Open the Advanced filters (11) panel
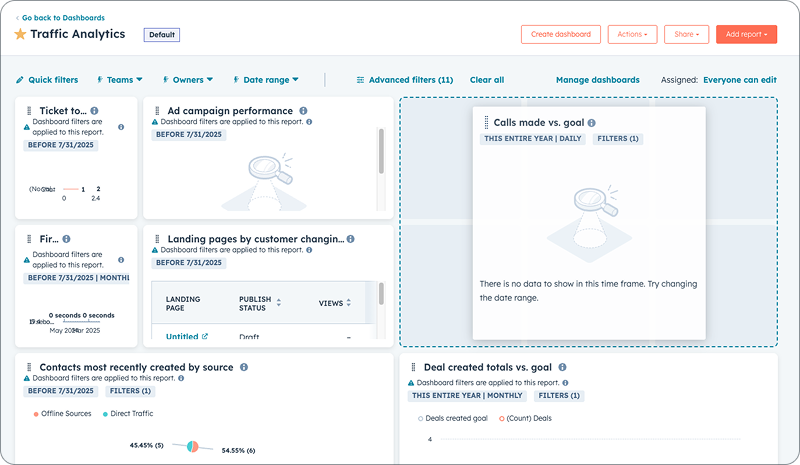 (405, 80)
